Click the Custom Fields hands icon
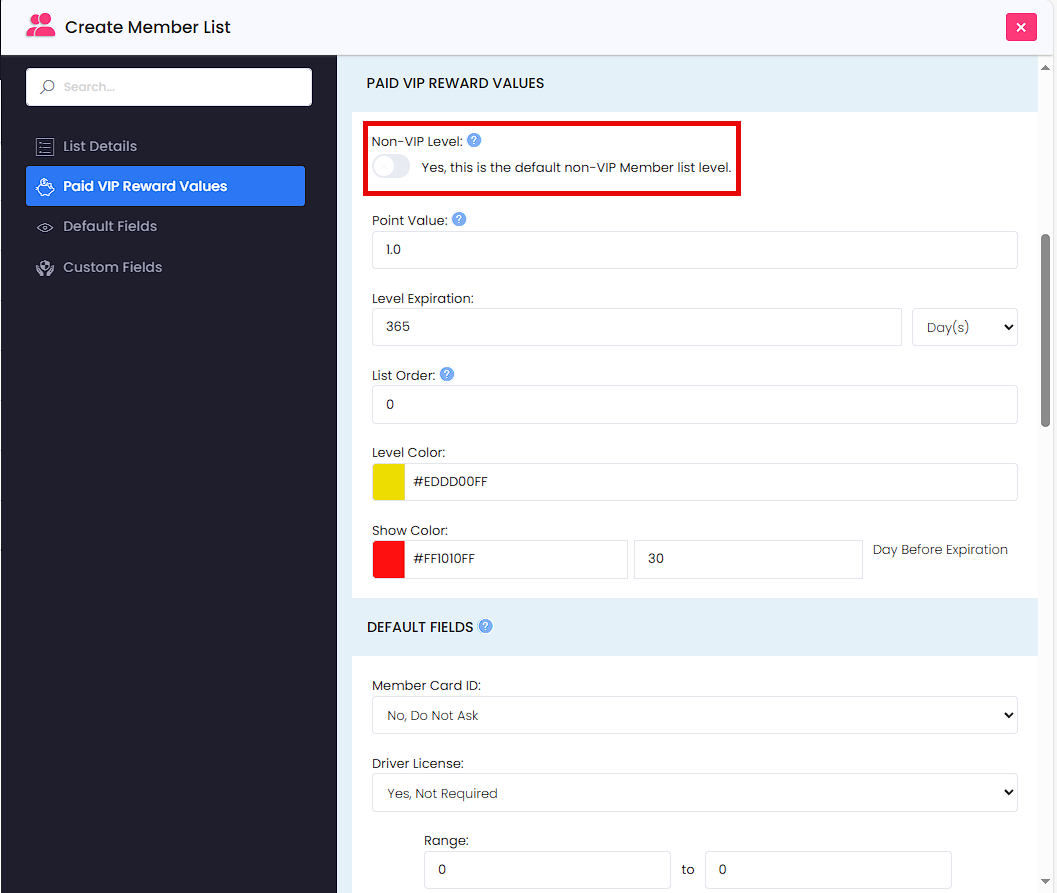The width and height of the screenshot is (1057, 893). [45, 268]
